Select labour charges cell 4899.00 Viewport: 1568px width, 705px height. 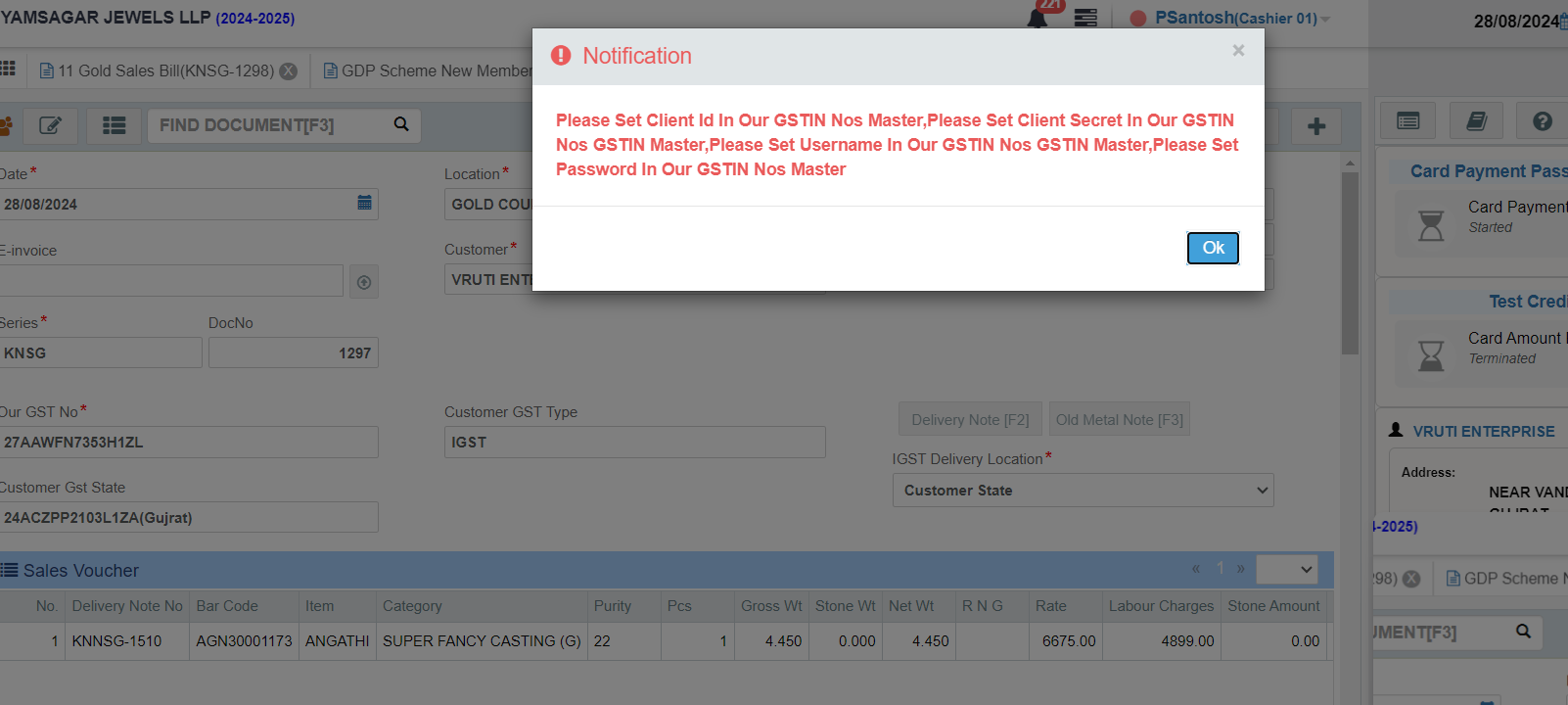point(1162,641)
